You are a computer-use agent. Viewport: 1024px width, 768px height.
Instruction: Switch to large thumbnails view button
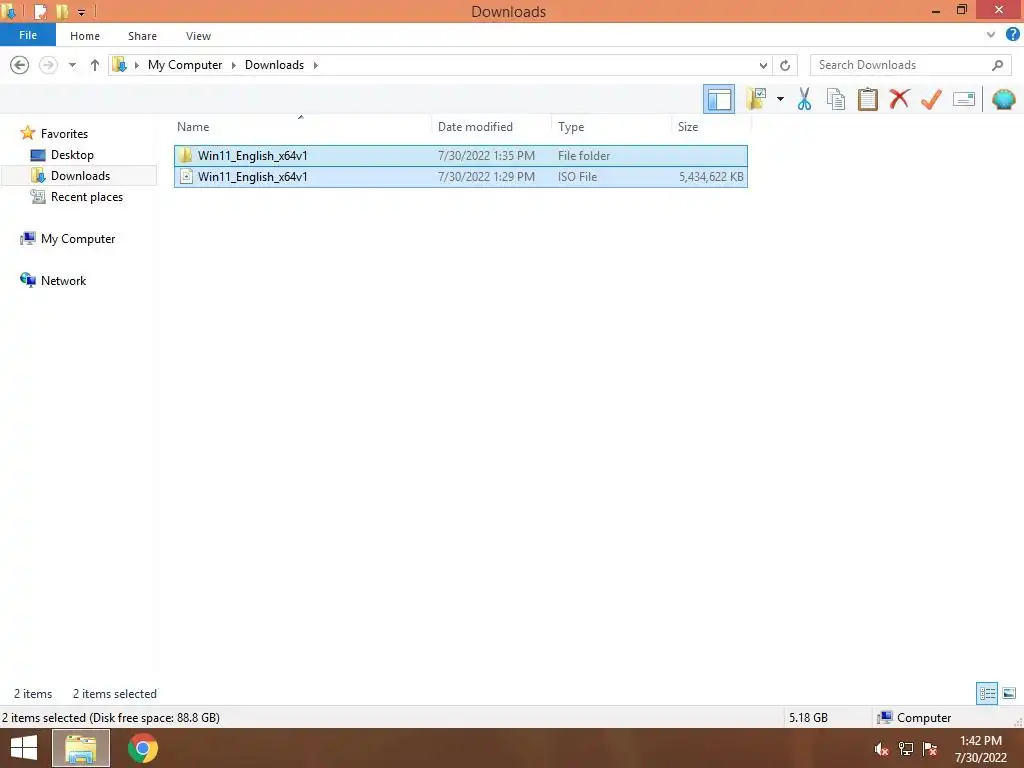pos(1009,693)
